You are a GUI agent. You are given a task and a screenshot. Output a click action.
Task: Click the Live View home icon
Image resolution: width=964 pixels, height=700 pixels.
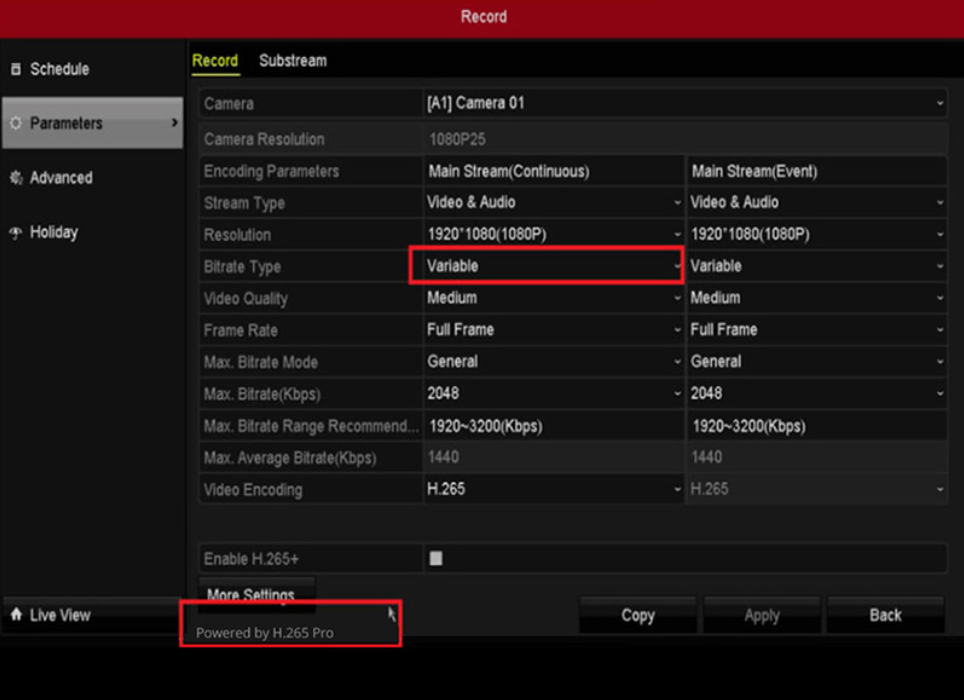(x=16, y=615)
